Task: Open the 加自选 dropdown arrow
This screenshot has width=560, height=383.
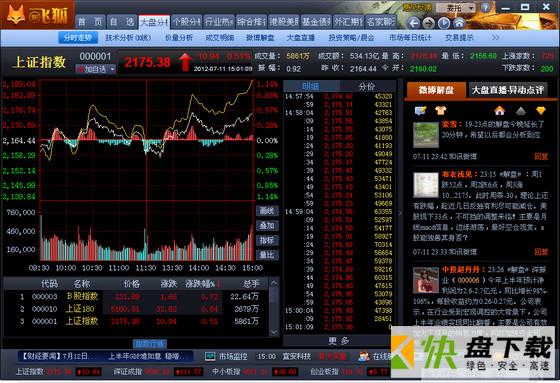Action: [112, 69]
